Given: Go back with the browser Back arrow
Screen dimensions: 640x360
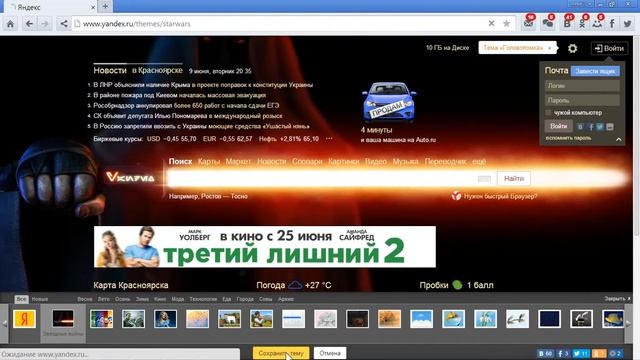Looking at the screenshot, I should [29, 24].
